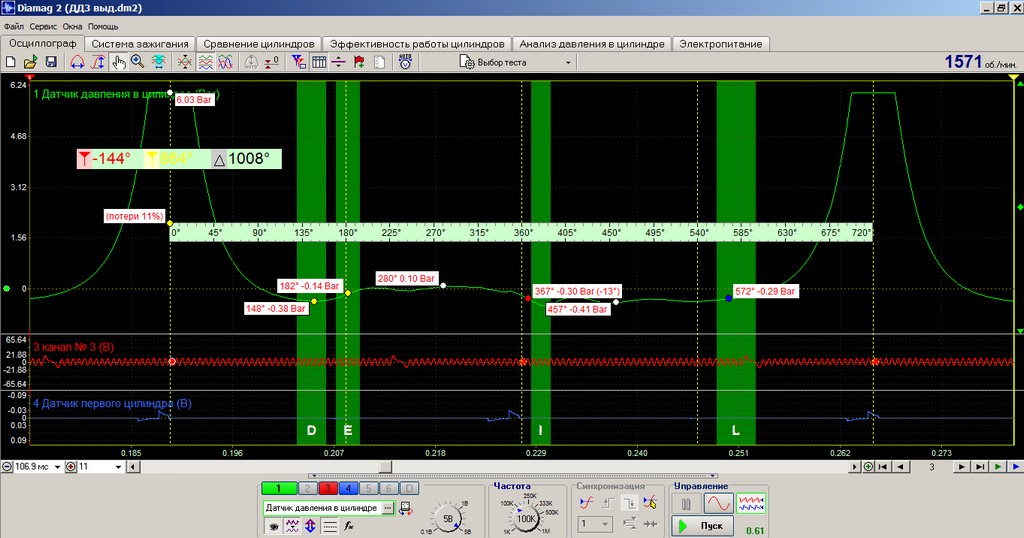
Task: Click the Пуск start button
Action: (703, 526)
